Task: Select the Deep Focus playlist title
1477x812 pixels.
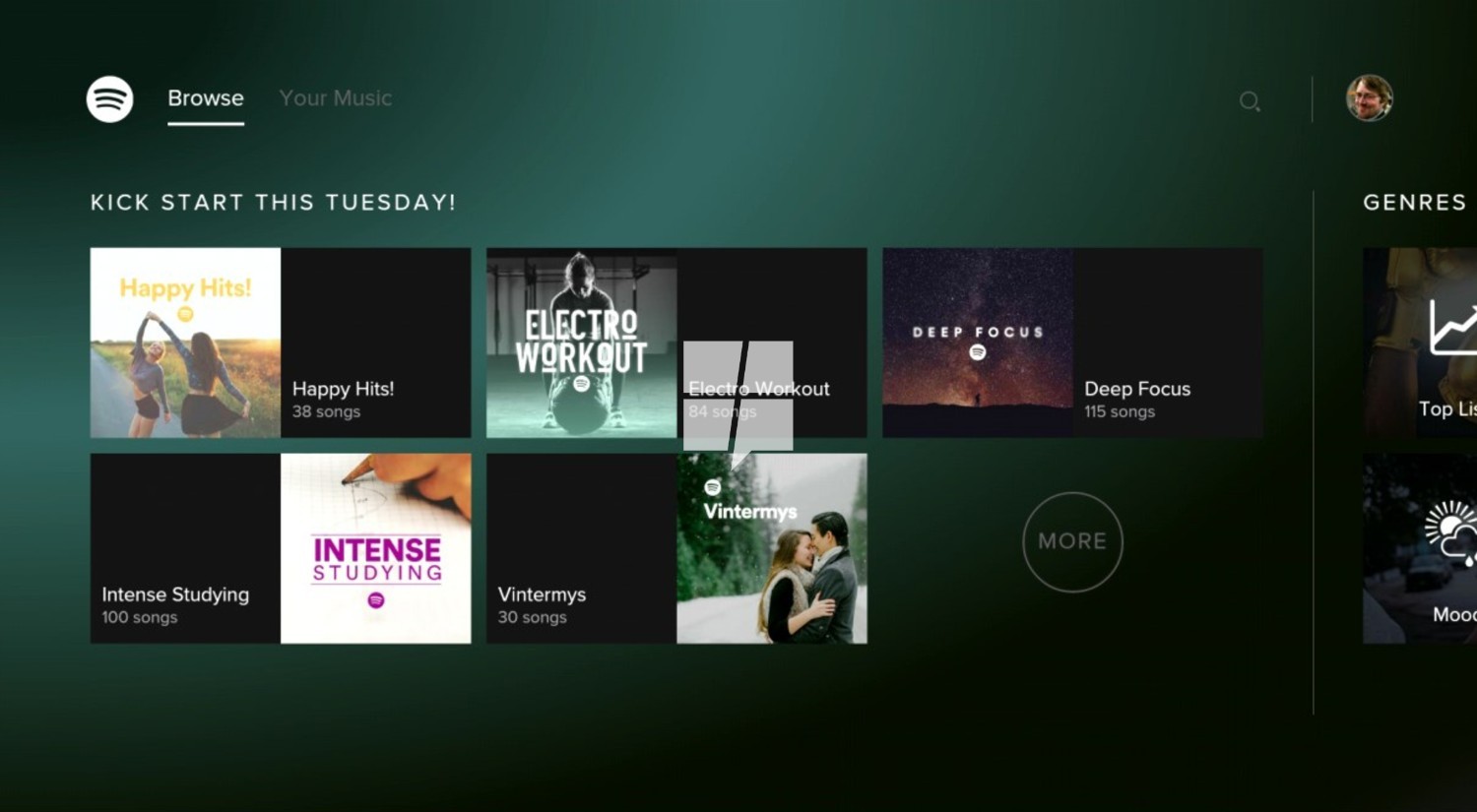Action: click(x=1137, y=389)
